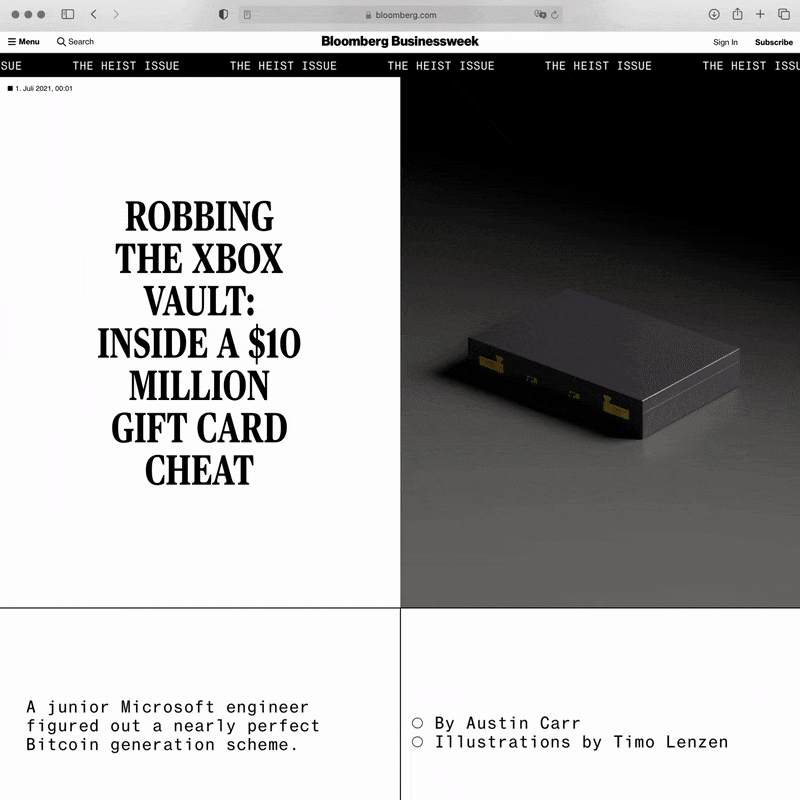Viewport: 800px width, 800px height.
Task: Click the bloomberg.com address field
Action: (x=401, y=15)
